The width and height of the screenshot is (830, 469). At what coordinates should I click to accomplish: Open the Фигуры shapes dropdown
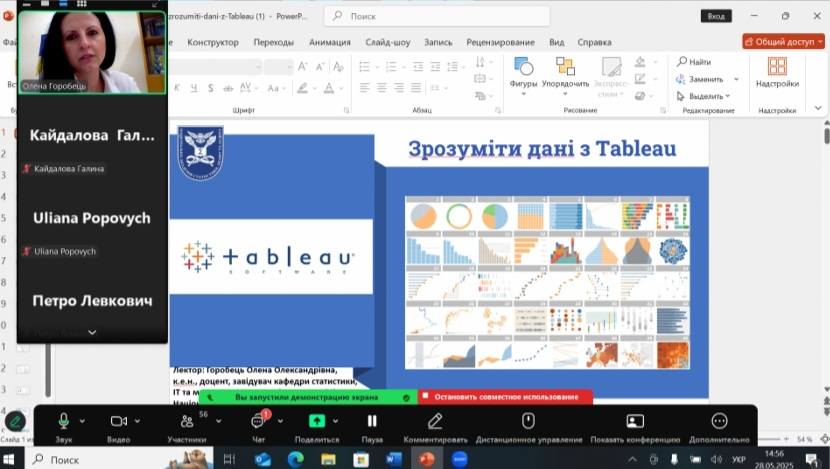[523, 74]
